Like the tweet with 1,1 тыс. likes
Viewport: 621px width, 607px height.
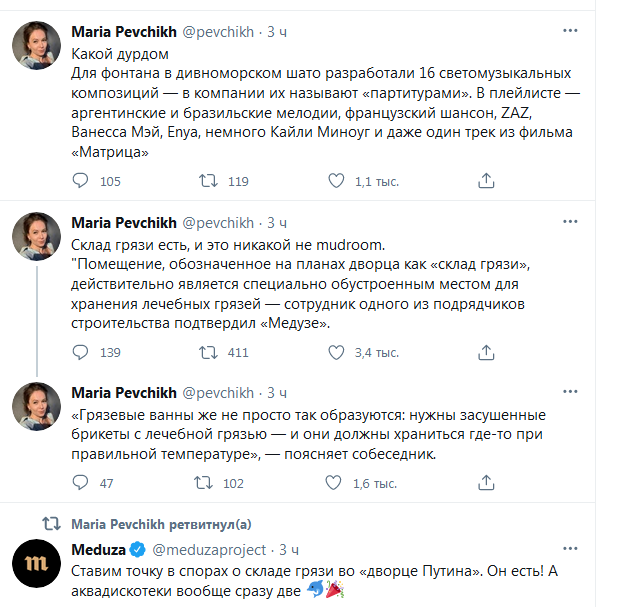coord(338,181)
